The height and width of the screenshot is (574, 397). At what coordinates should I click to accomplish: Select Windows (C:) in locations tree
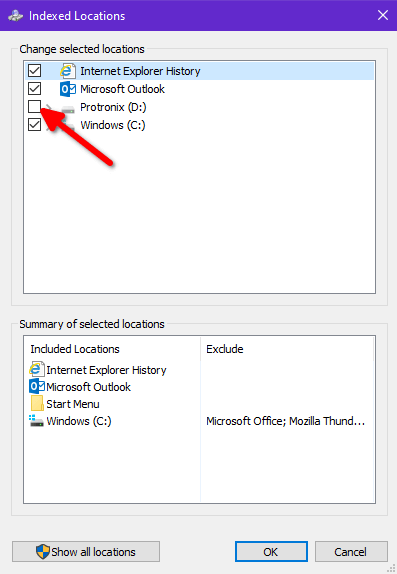coord(113,125)
